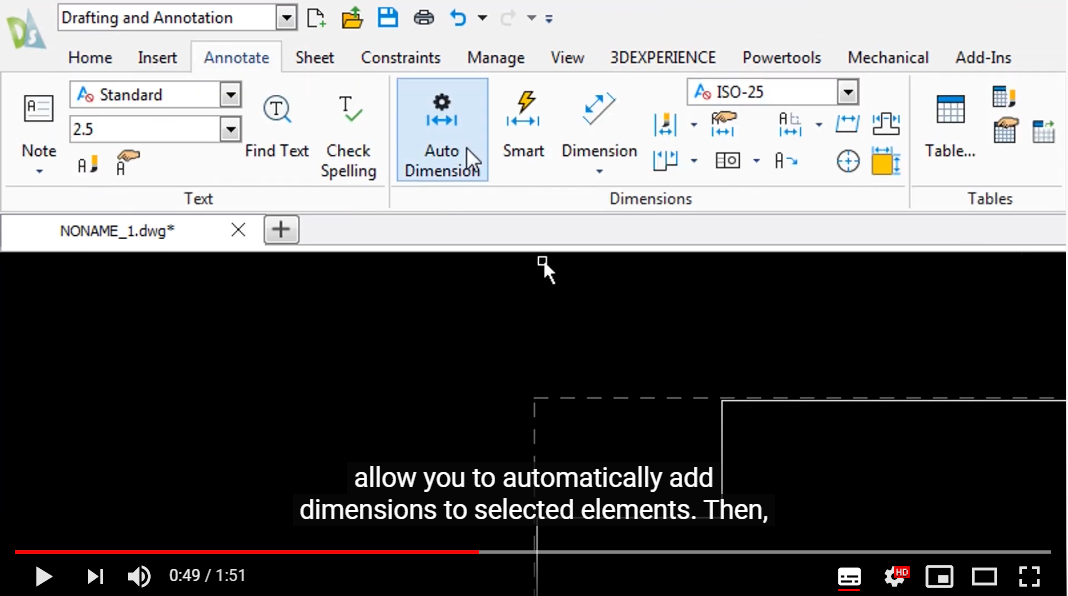
Task: Select the tolerance frame tool
Action: [x=727, y=161]
